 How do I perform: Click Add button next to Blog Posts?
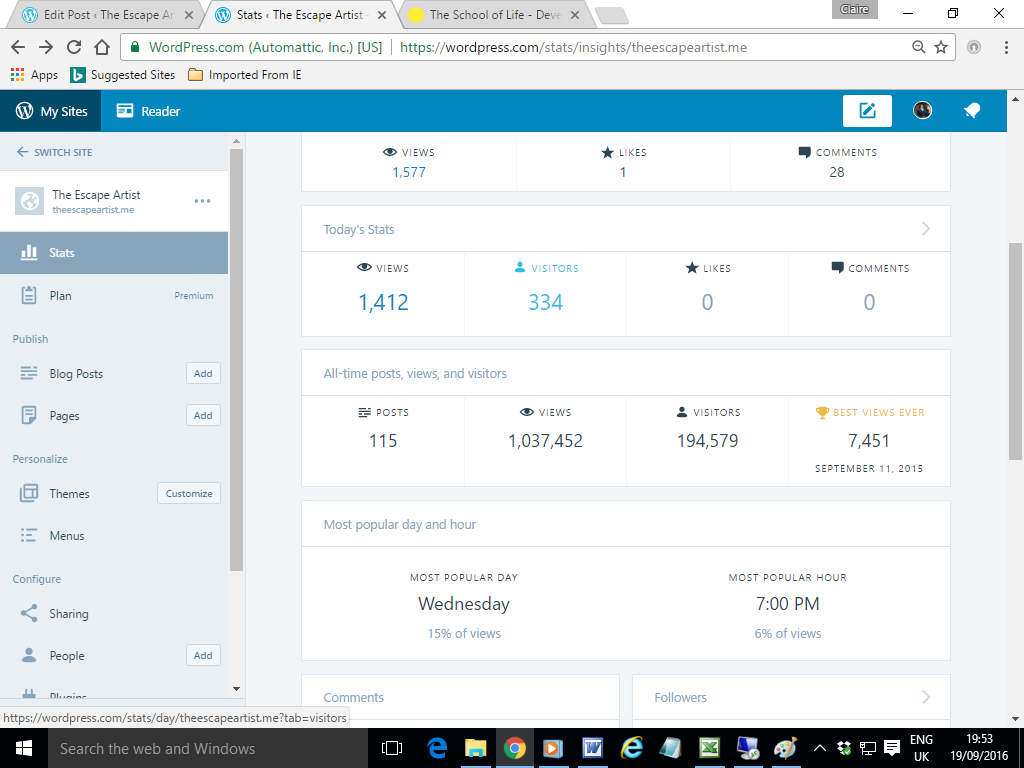coord(203,373)
